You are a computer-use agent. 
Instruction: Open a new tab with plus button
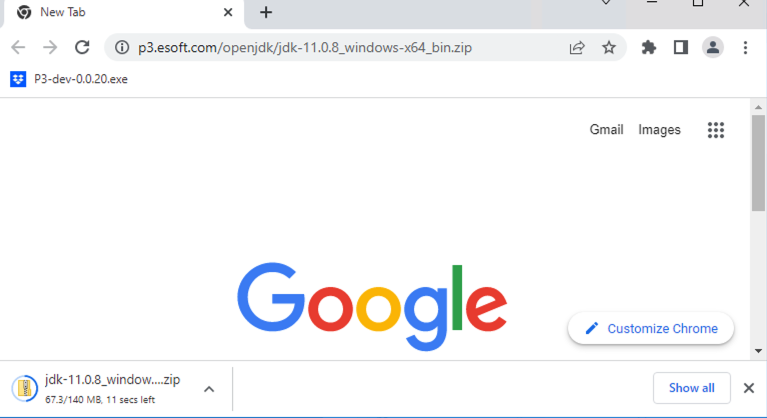[266, 12]
